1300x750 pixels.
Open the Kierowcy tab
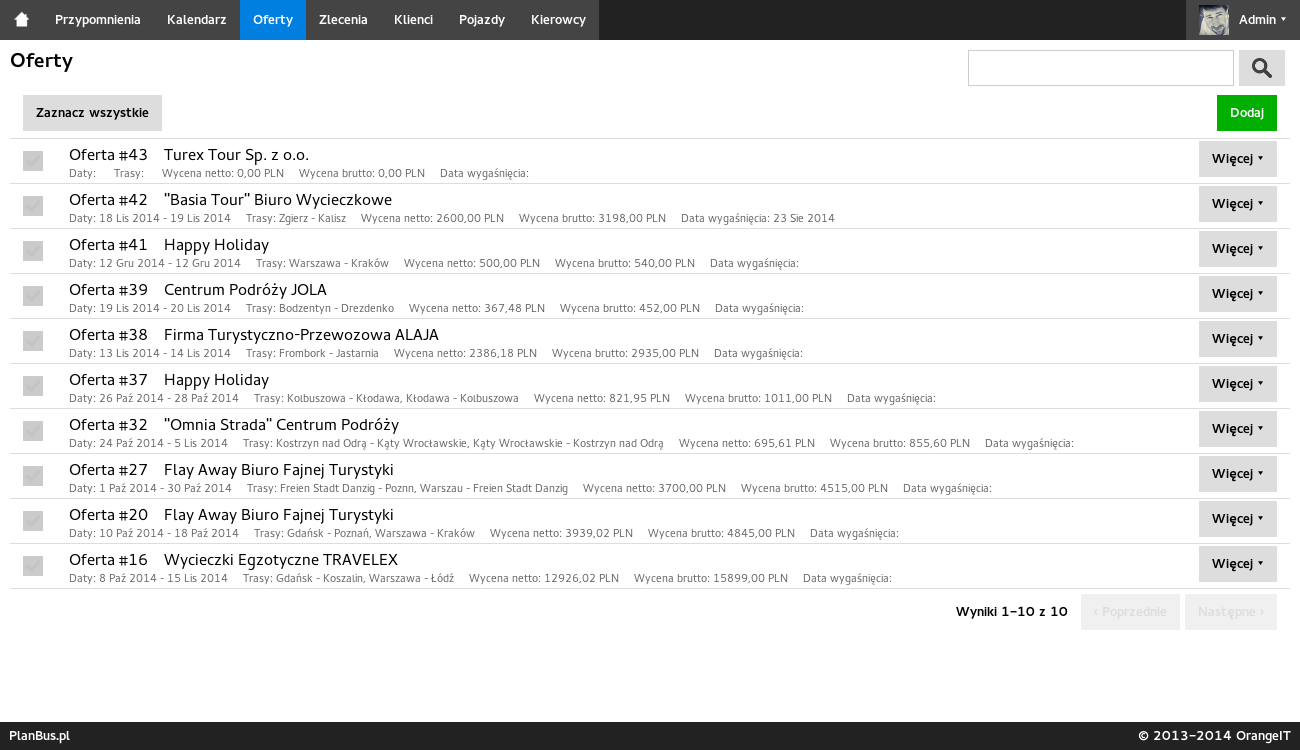558,20
